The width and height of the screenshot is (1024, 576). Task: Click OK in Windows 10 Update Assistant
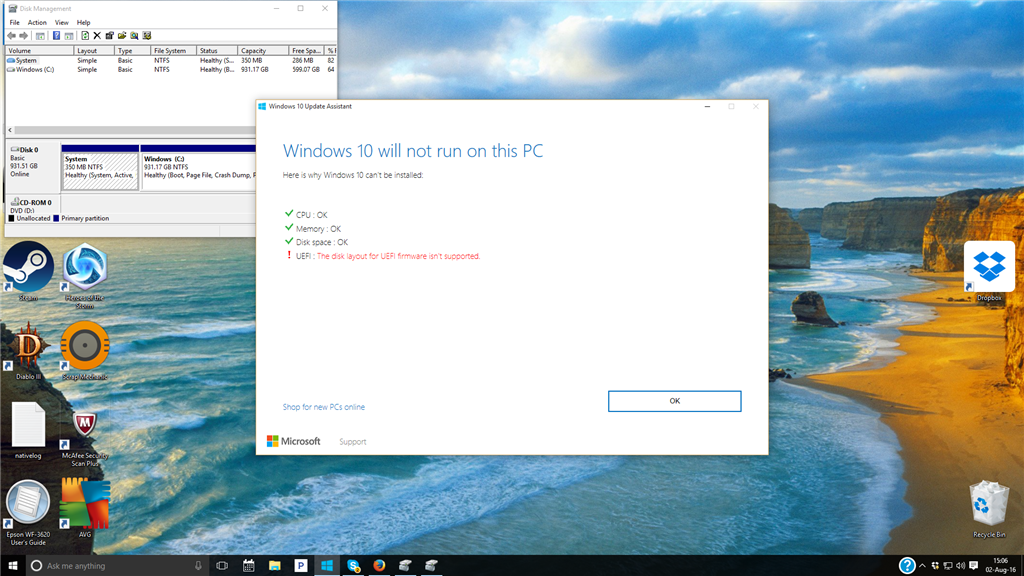[x=675, y=401]
